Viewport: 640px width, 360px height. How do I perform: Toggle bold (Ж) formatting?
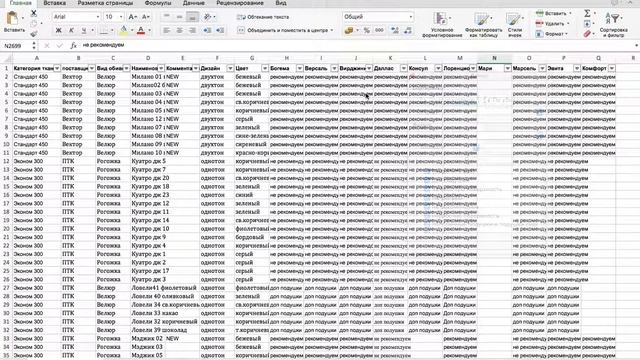[58, 31]
